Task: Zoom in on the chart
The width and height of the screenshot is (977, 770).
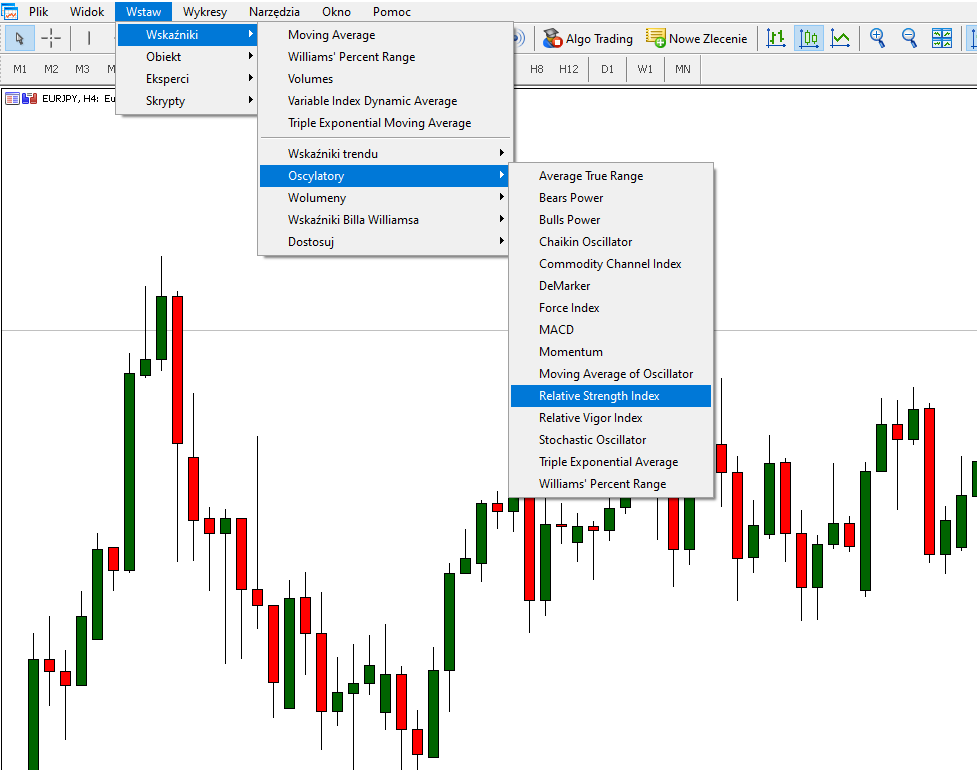Action: (877, 39)
